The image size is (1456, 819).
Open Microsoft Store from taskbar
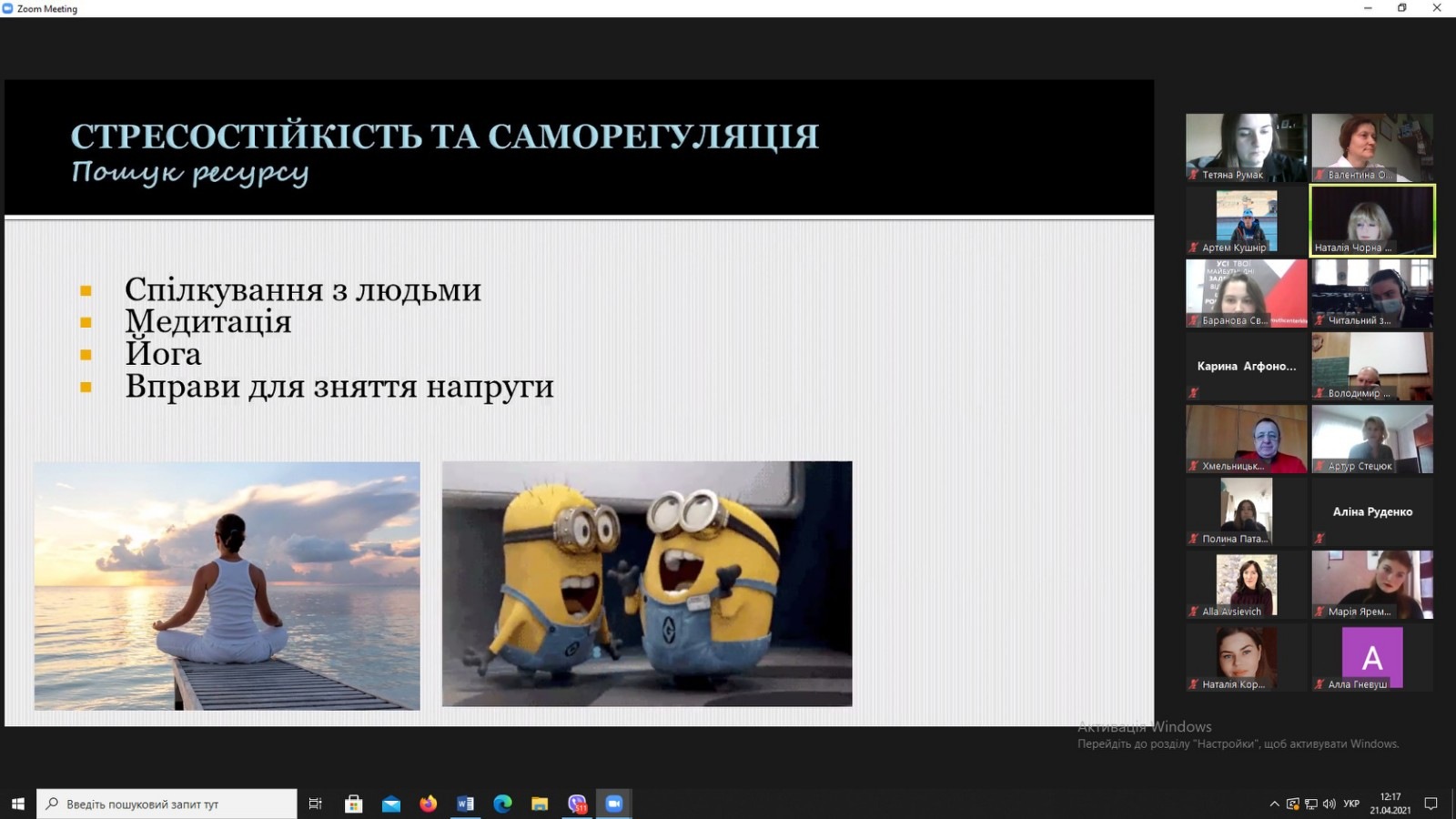pyautogui.click(x=354, y=804)
